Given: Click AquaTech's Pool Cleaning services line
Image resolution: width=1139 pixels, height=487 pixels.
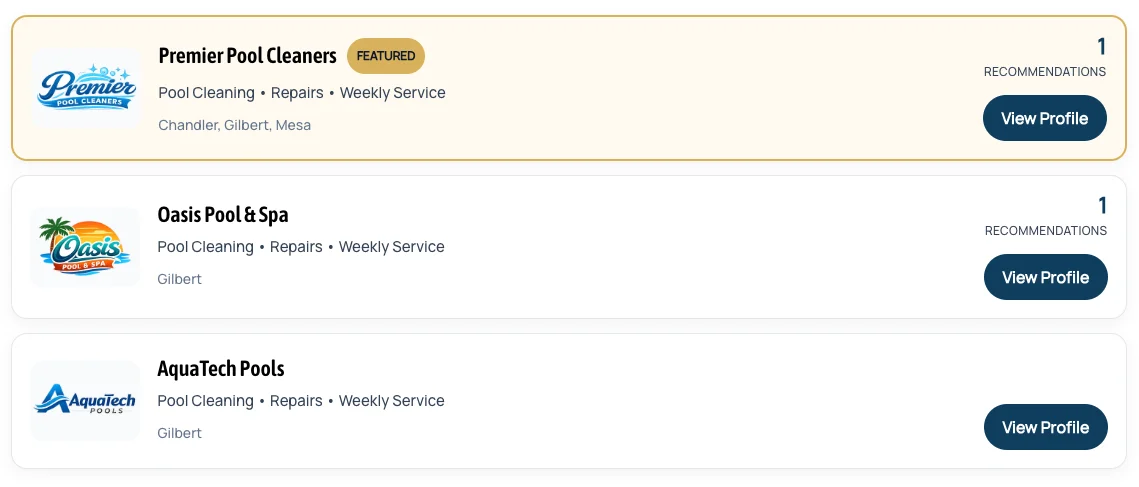Looking at the screenshot, I should point(301,401).
